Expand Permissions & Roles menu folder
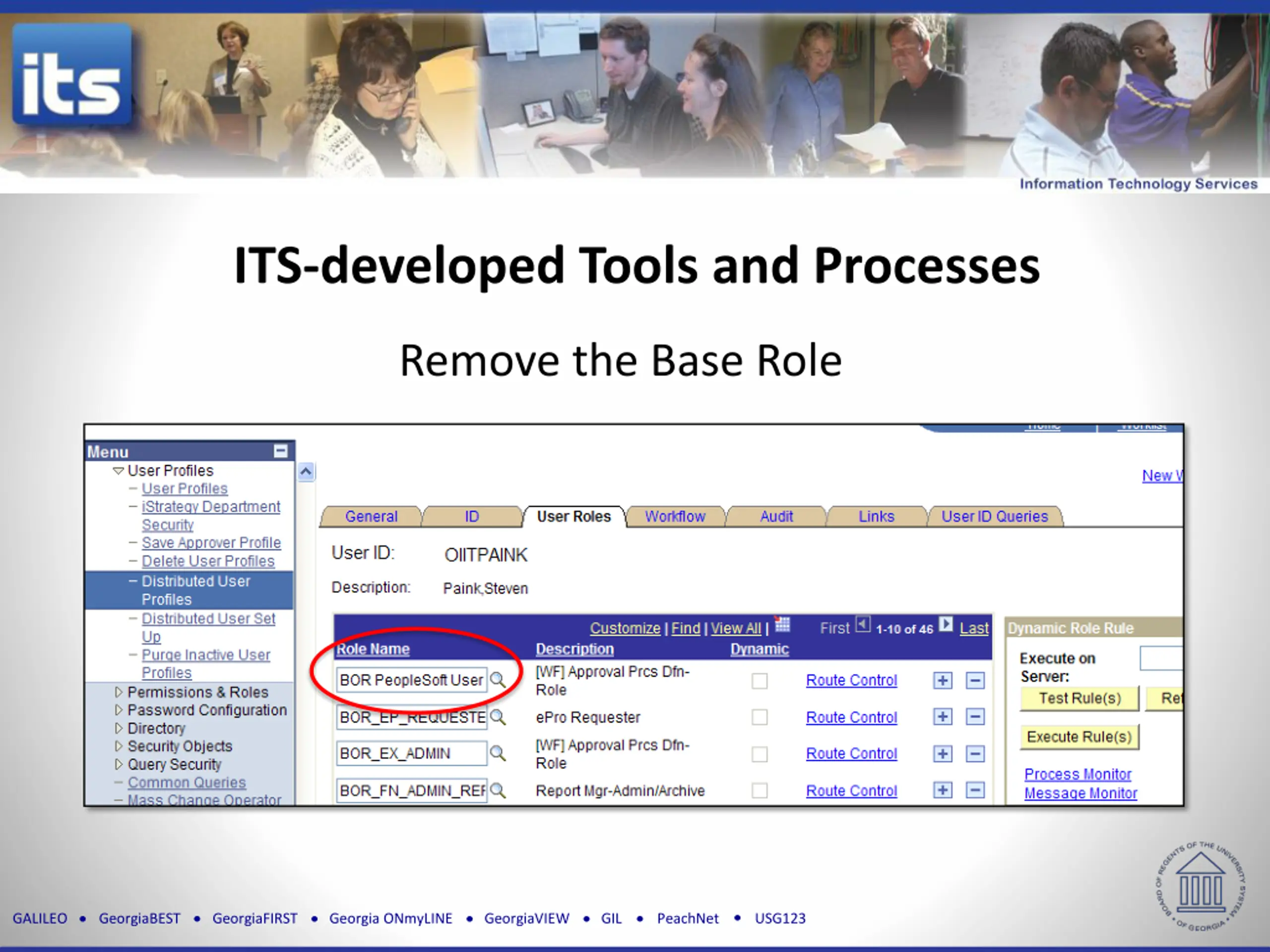 pyautogui.click(x=119, y=692)
